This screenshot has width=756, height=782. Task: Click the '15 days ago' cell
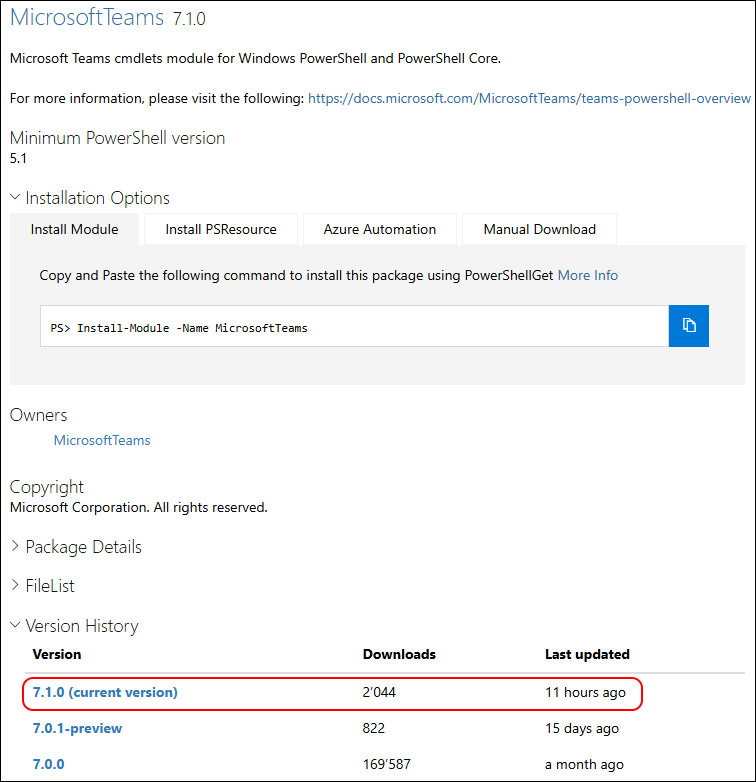(582, 728)
